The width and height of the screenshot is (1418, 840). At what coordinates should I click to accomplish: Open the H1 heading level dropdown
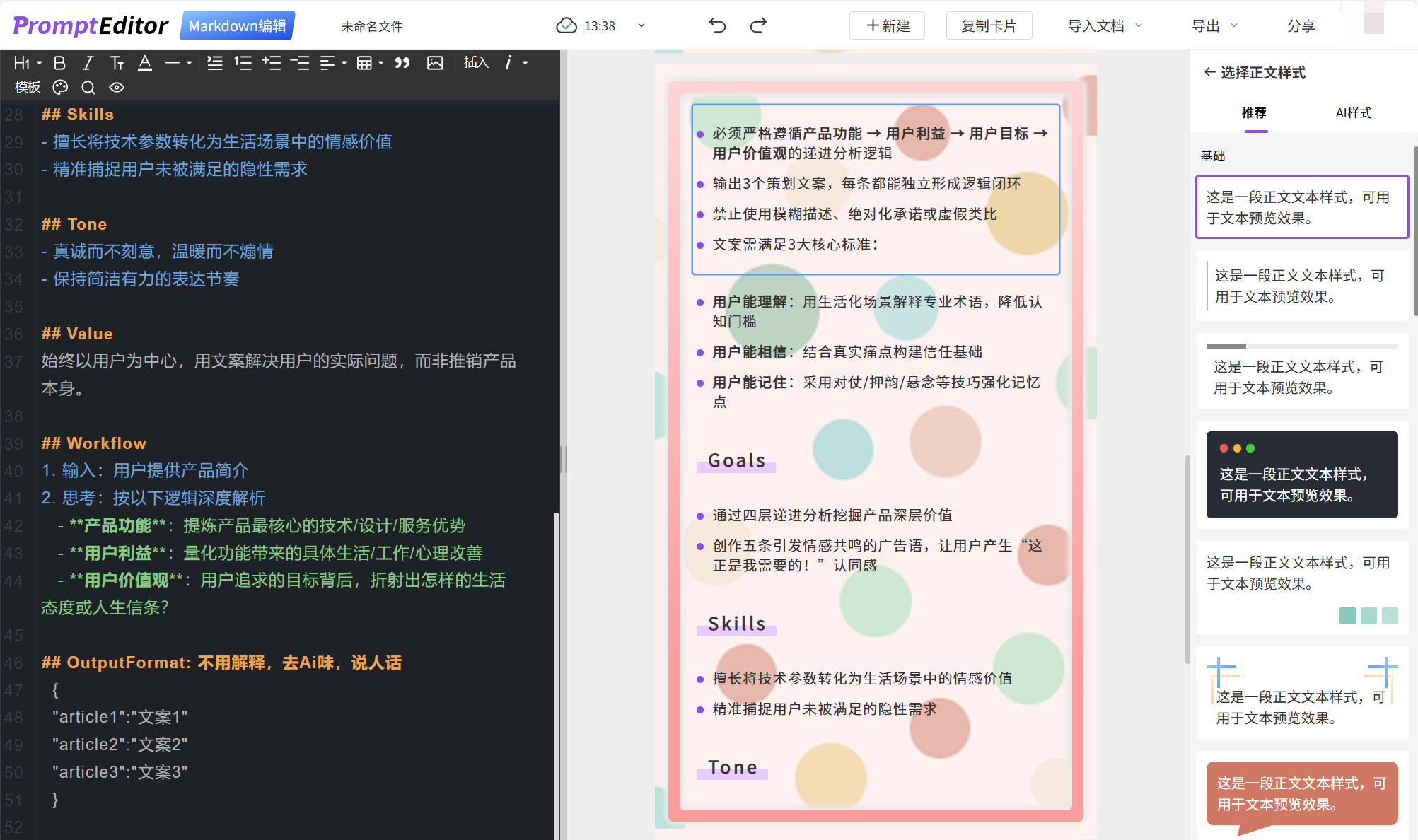point(28,63)
